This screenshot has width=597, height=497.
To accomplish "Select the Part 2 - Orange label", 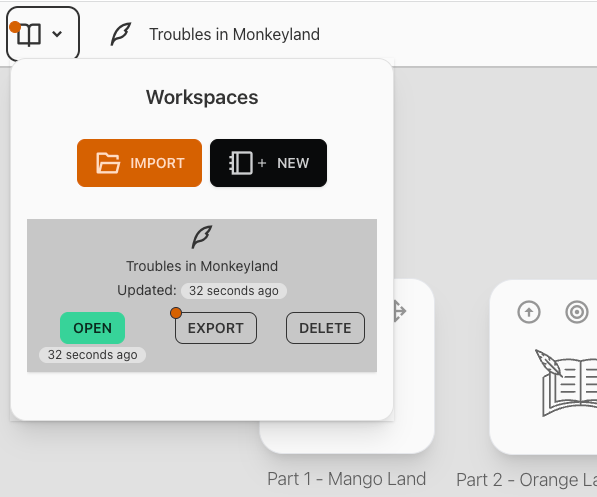I will pyautogui.click(x=527, y=479).
